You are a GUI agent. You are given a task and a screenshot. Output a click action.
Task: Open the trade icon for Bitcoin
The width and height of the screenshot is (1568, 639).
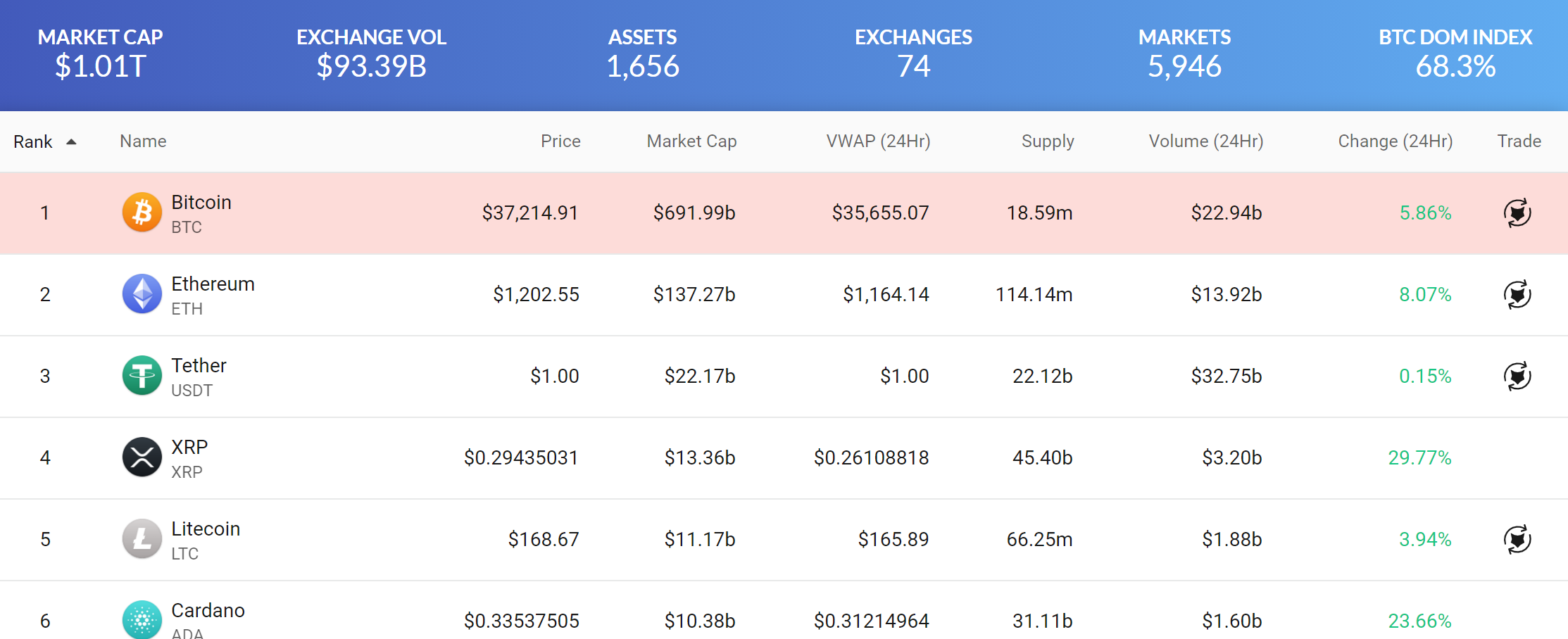pos(1517,213)
